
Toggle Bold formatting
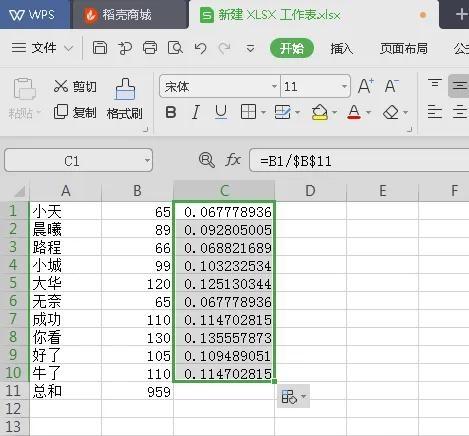pos(171,112)
